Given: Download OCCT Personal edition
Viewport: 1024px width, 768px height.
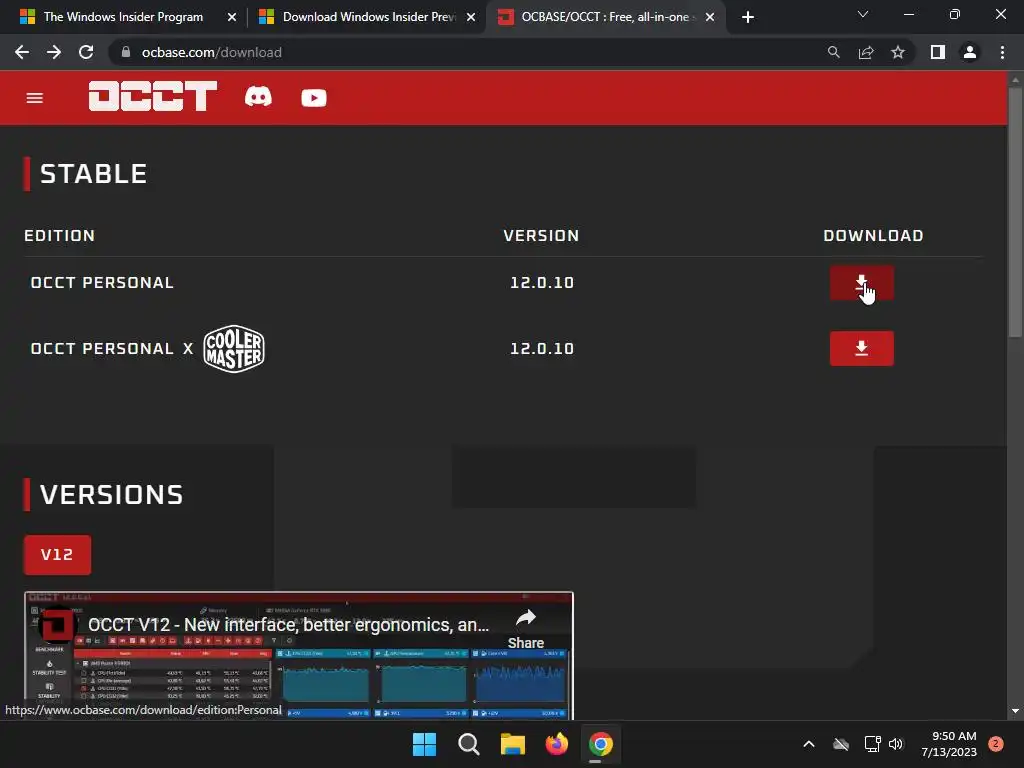Looking at the screenshot, I should 861,283.
